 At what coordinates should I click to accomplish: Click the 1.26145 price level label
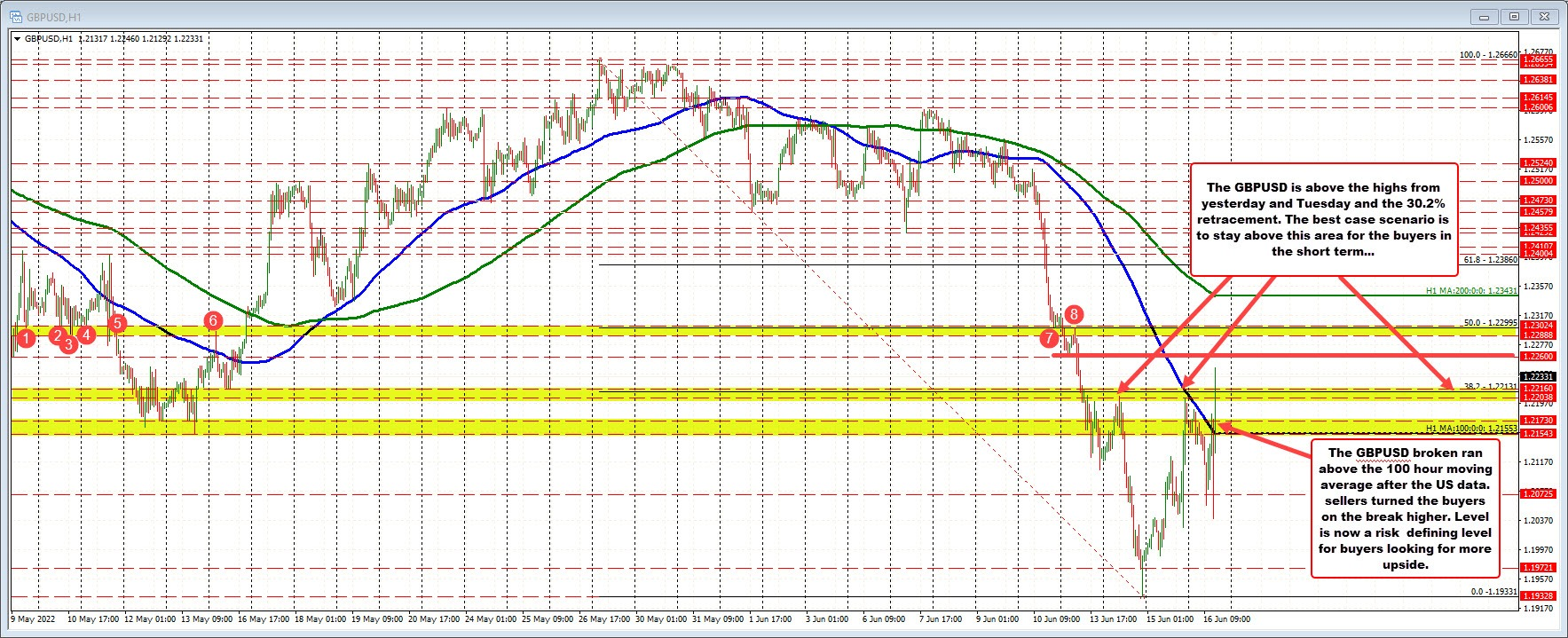click(x=1538, y=97)
